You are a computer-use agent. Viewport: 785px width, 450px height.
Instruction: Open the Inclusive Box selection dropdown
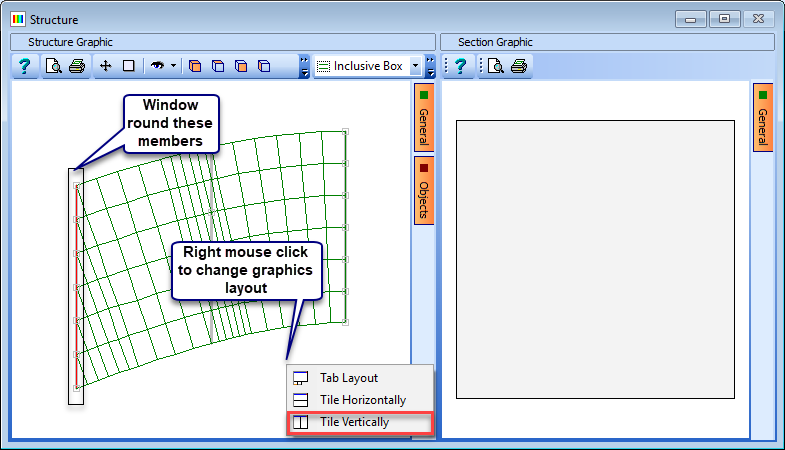coord(415,66)
